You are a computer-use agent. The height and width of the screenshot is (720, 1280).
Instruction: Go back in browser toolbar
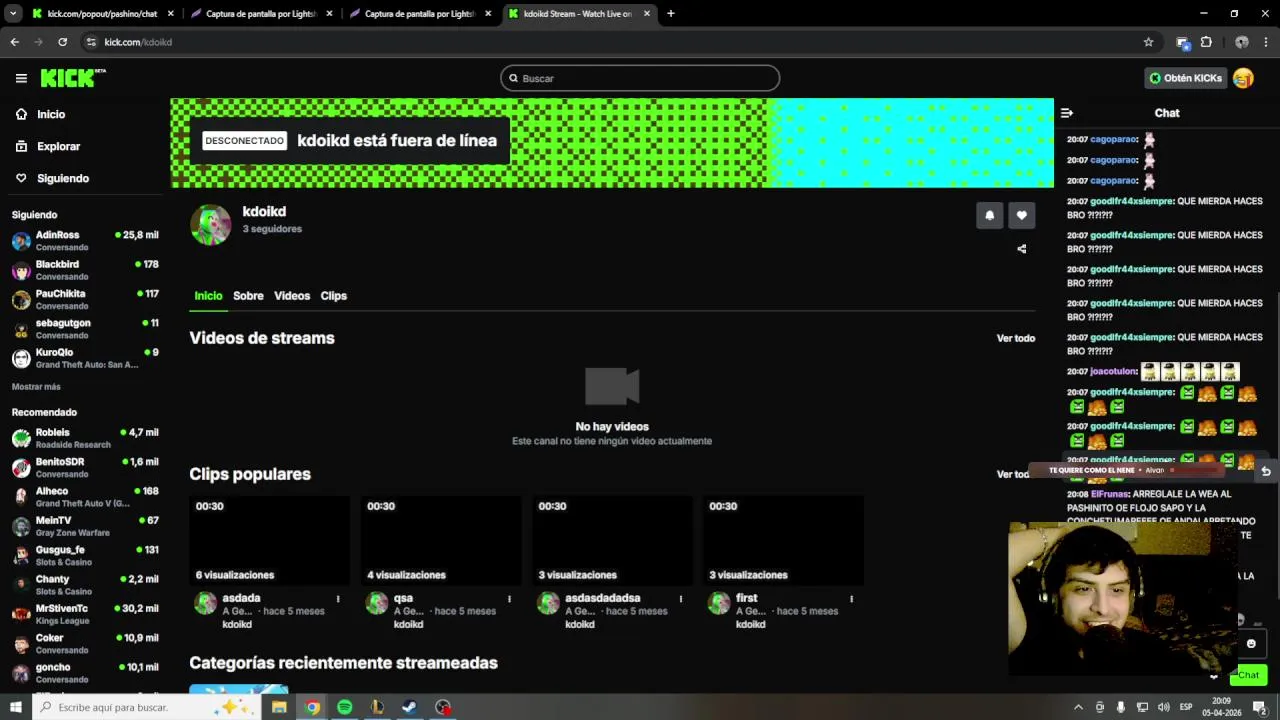coord(14,42)
